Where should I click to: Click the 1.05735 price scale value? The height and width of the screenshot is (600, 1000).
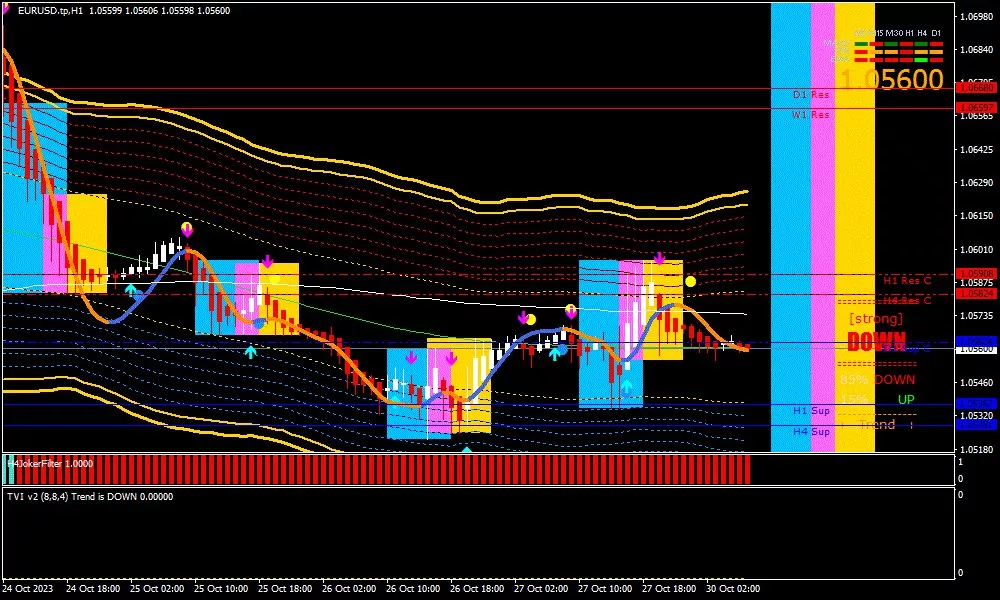coord(977,316)
